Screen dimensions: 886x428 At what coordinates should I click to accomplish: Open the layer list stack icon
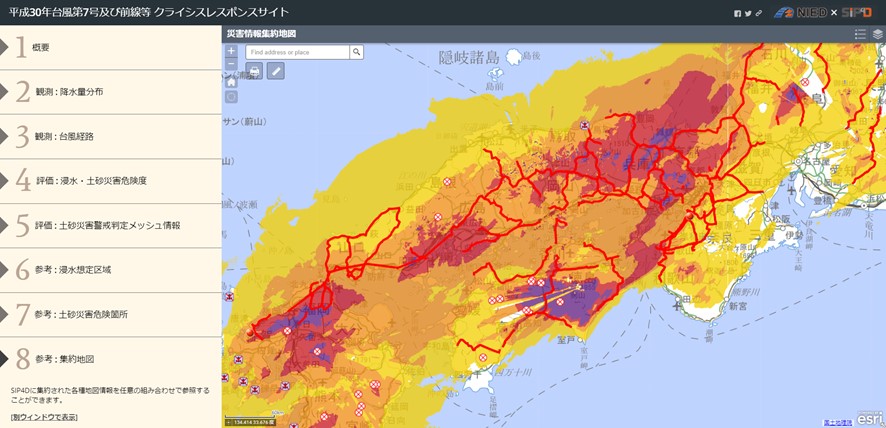click(877, 33)
